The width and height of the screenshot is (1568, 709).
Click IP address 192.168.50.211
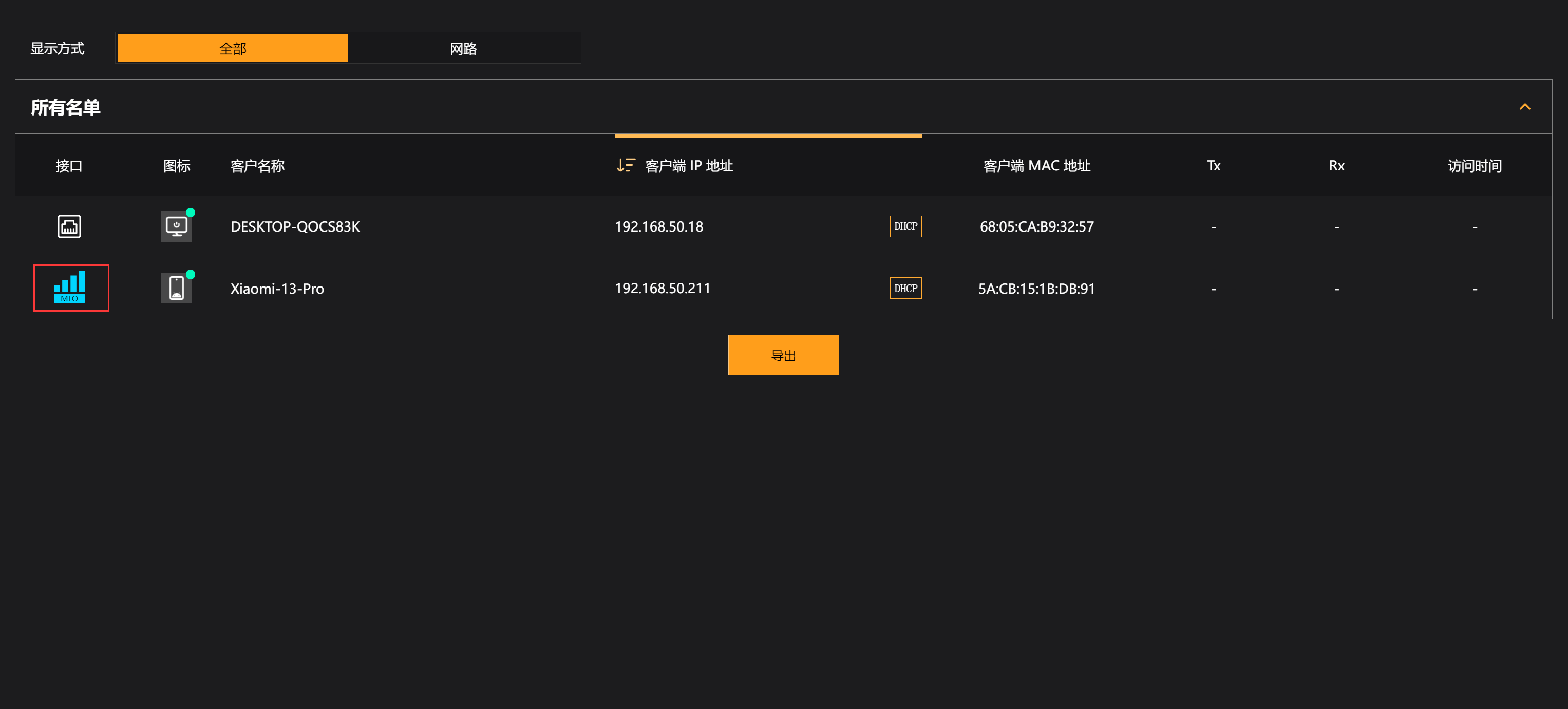(662, 289)
